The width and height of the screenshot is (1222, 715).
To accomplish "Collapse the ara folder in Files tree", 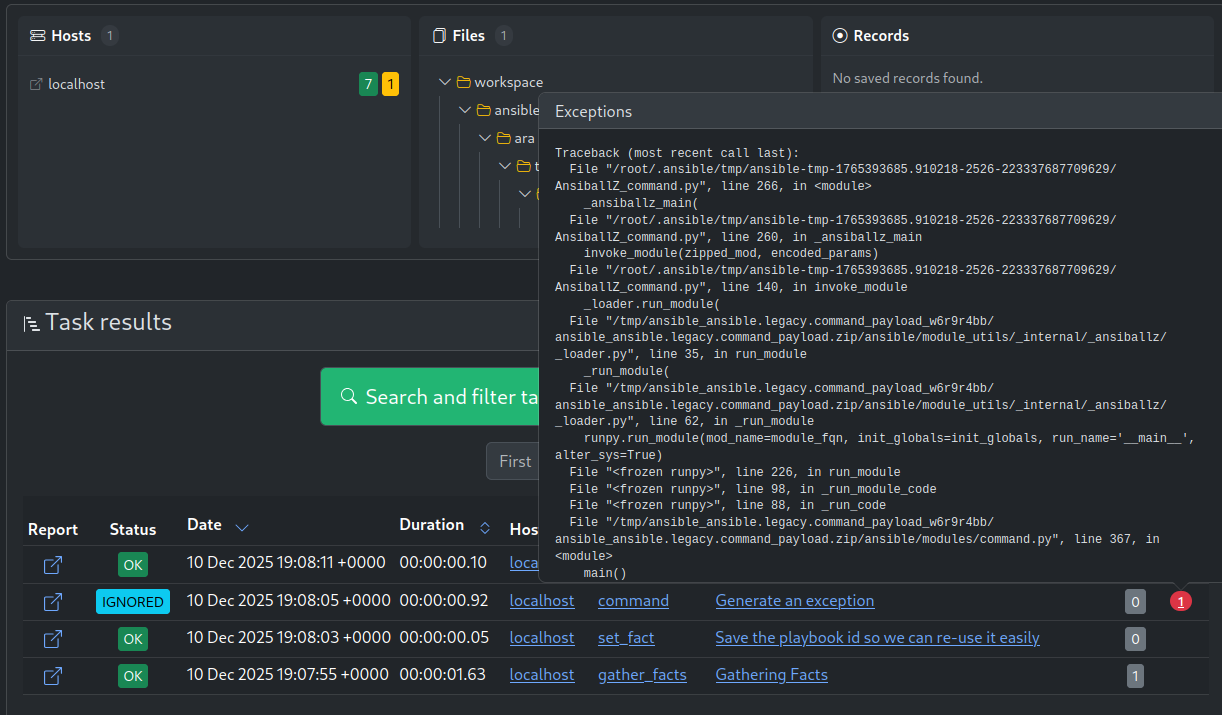I will [x=485, y=138].
